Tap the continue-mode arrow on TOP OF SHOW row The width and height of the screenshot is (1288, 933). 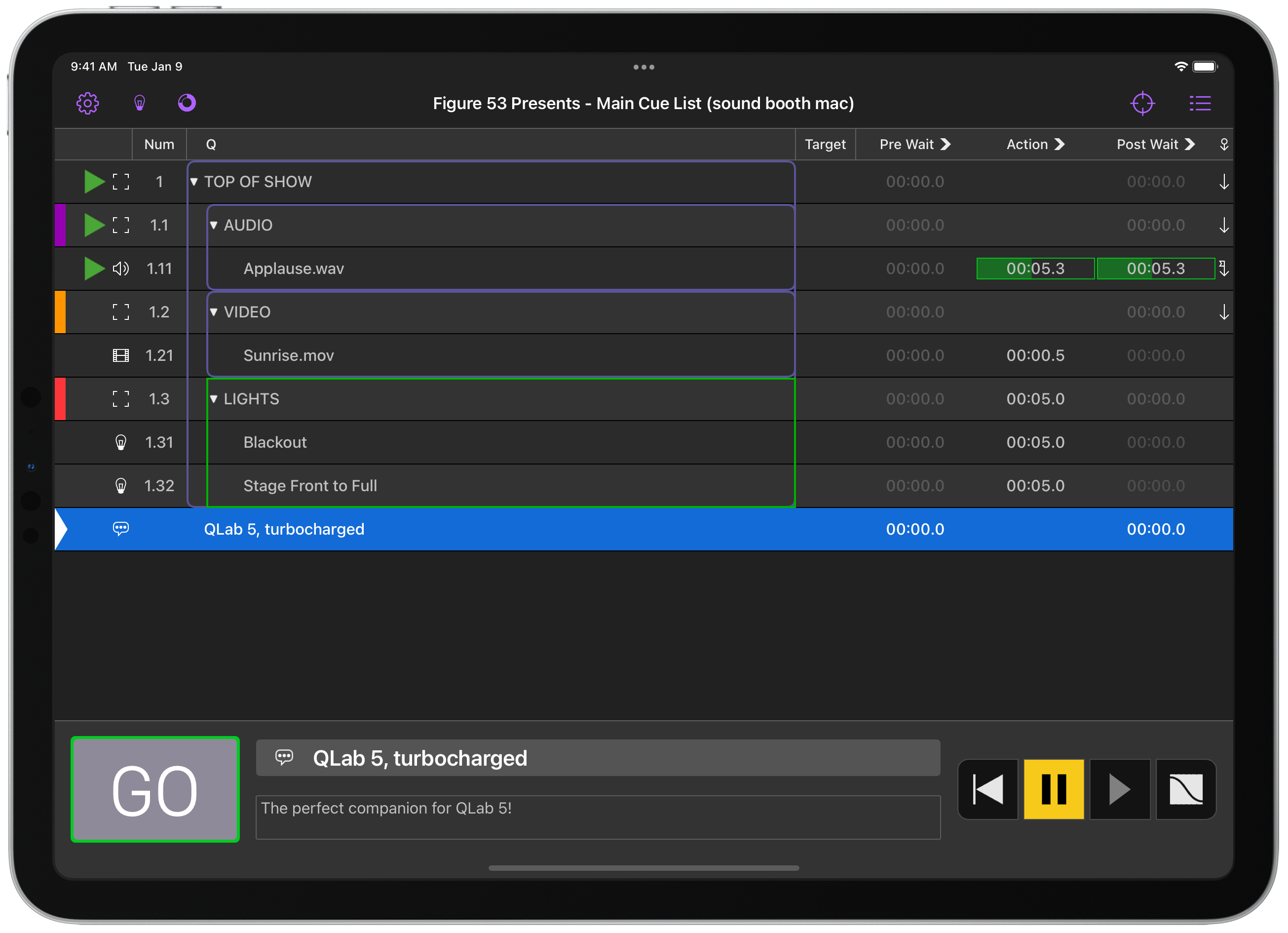coord(1224,182)
